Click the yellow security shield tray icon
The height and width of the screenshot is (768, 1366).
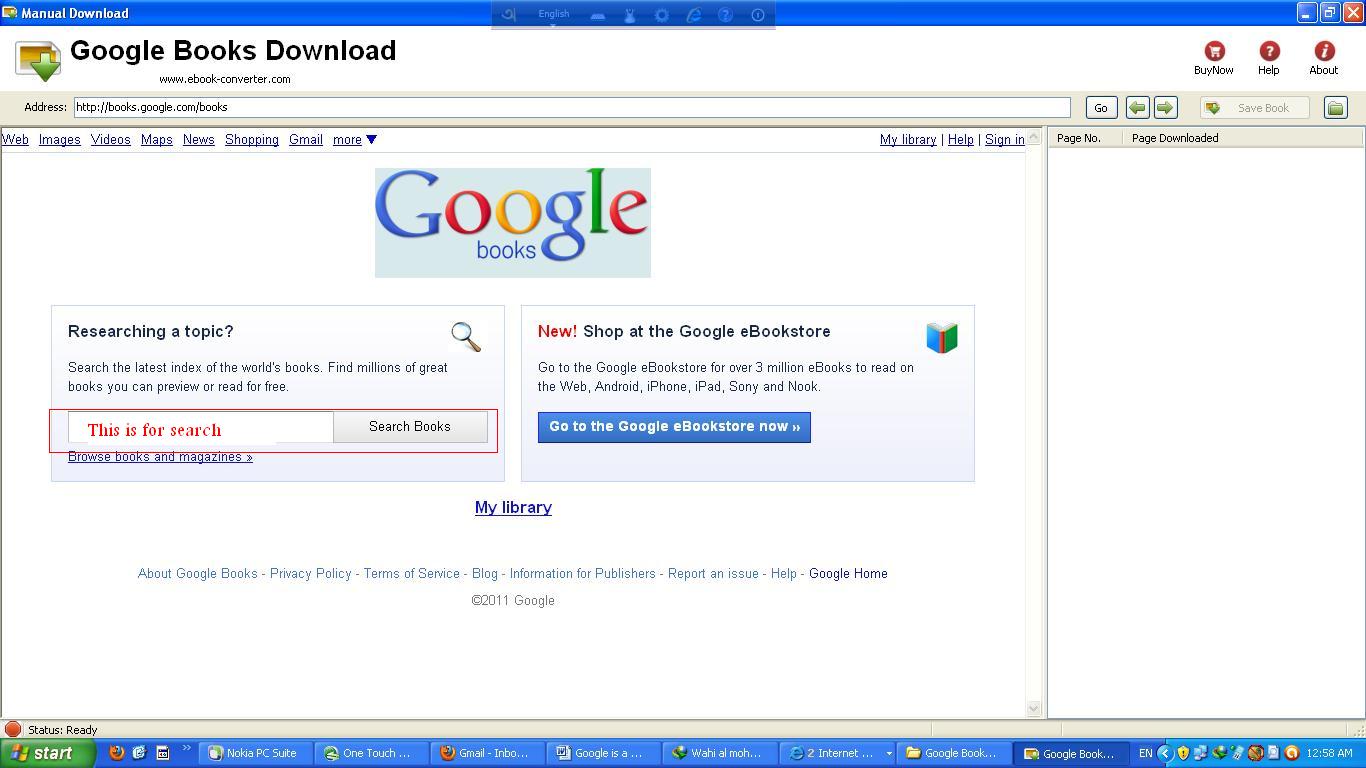pyautogui.click(x=1183, y=753)
